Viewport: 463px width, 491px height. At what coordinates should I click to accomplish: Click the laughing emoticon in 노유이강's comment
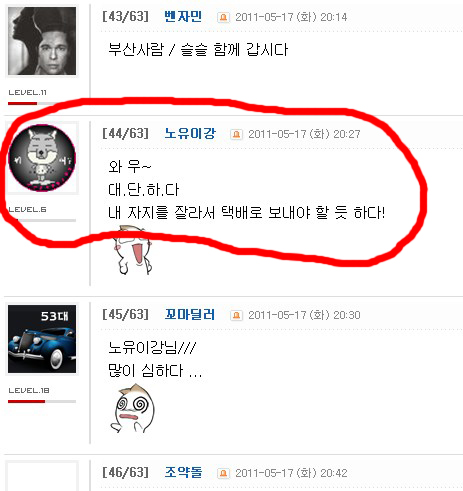pos(132,250)
